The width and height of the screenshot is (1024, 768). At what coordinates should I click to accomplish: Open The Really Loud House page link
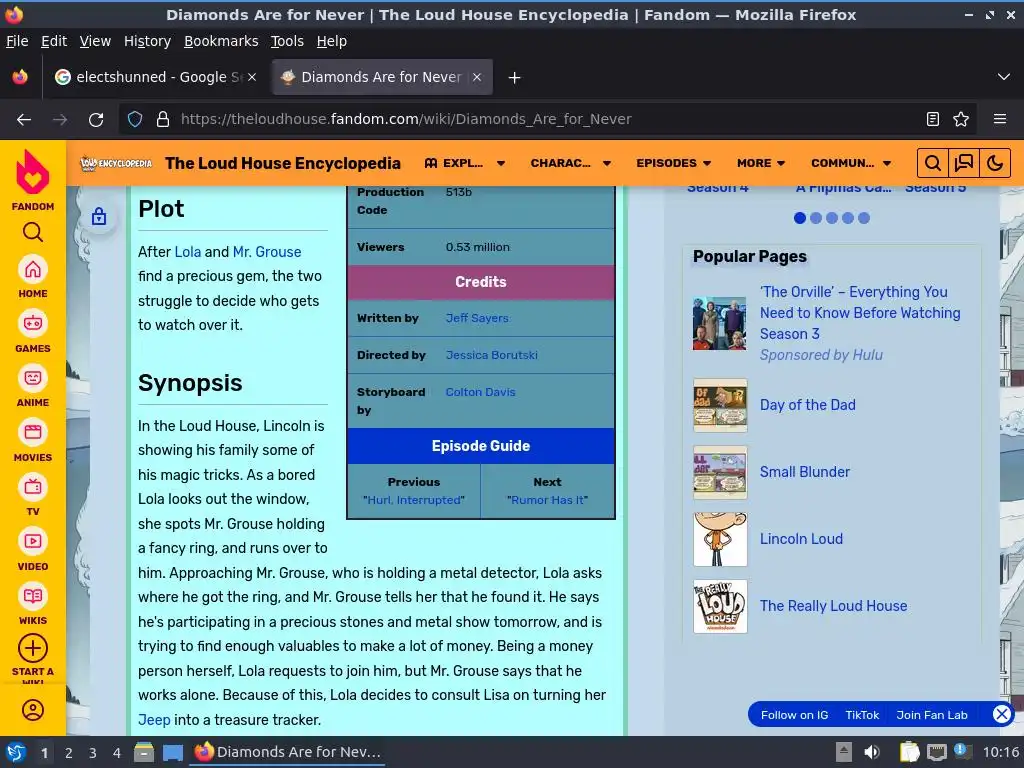(833, 606)
